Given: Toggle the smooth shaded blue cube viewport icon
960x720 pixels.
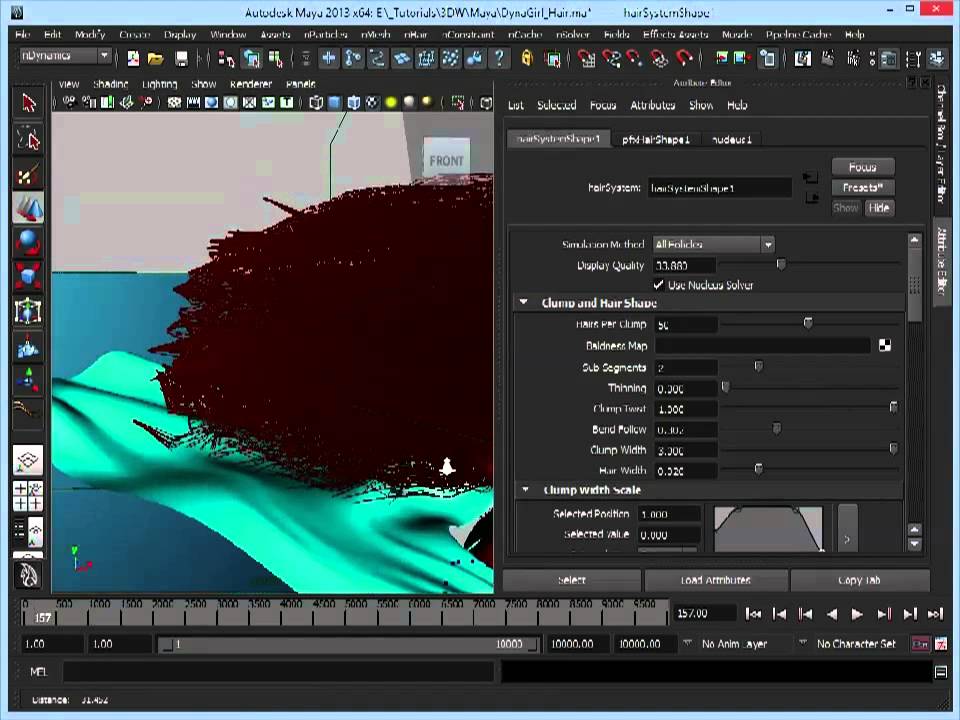Looking at the screenshot, I should pyautogui.click(x=334, y=103).
